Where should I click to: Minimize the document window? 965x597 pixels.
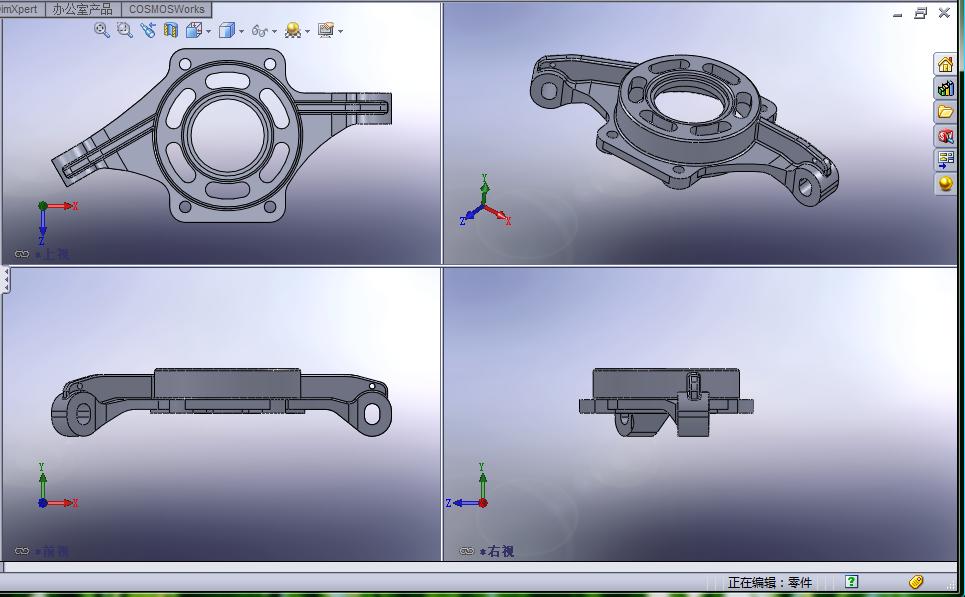(897, 14)
